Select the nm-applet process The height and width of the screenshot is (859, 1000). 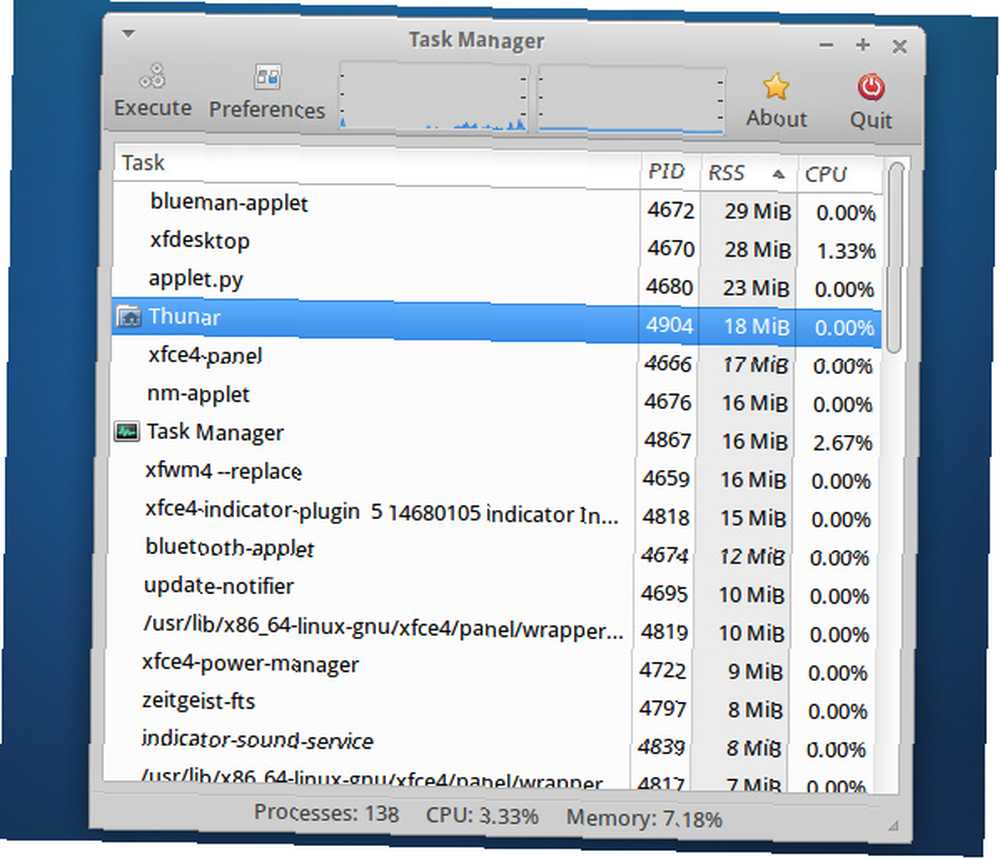coord(198,393)
